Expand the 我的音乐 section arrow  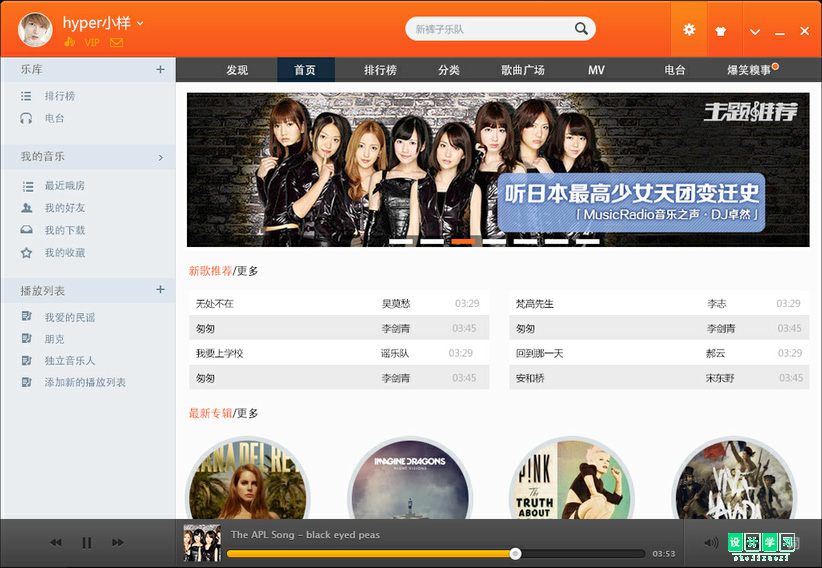click(160, 157)
